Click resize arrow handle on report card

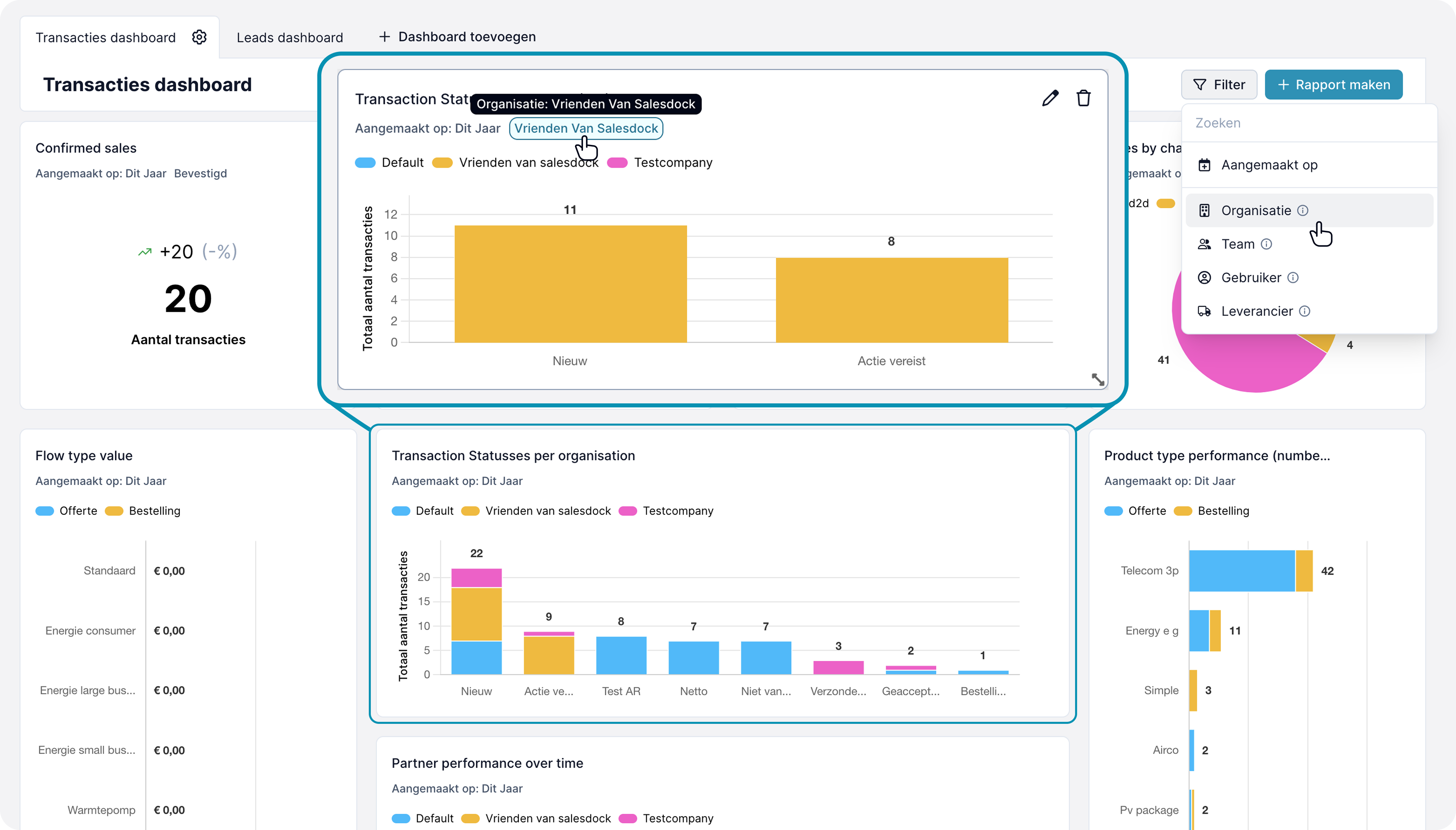pos(1098,379)
